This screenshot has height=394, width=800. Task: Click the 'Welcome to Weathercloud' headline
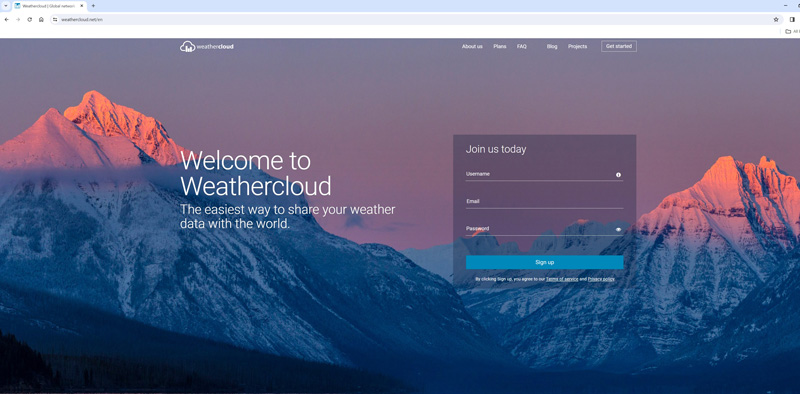(x=256, y=174)
